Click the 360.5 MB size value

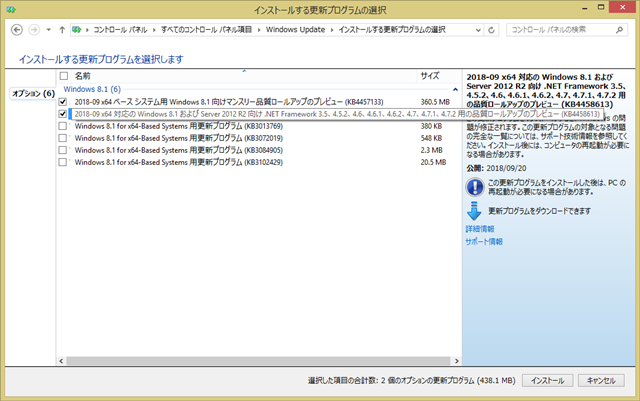[x=435, y=102]
